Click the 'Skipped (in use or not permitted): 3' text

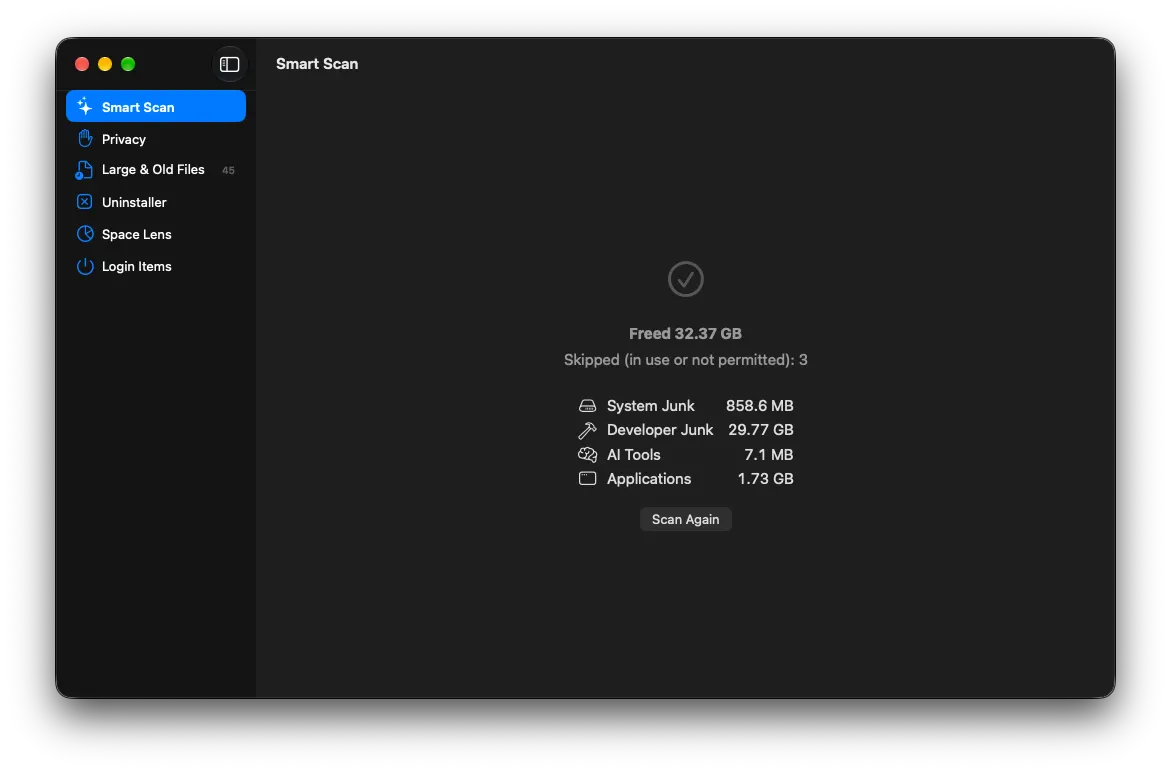686,360
